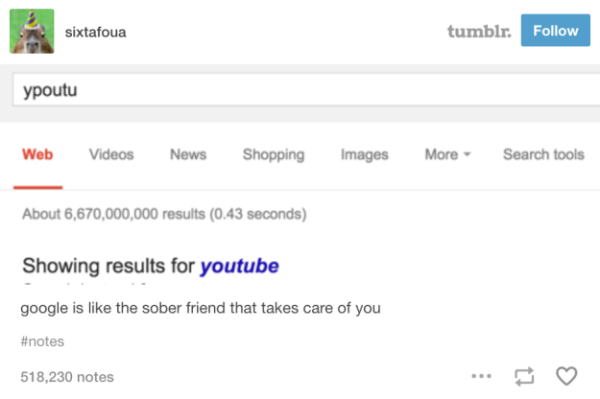
Task: Select the Web search tab
Action: (38, 155)
